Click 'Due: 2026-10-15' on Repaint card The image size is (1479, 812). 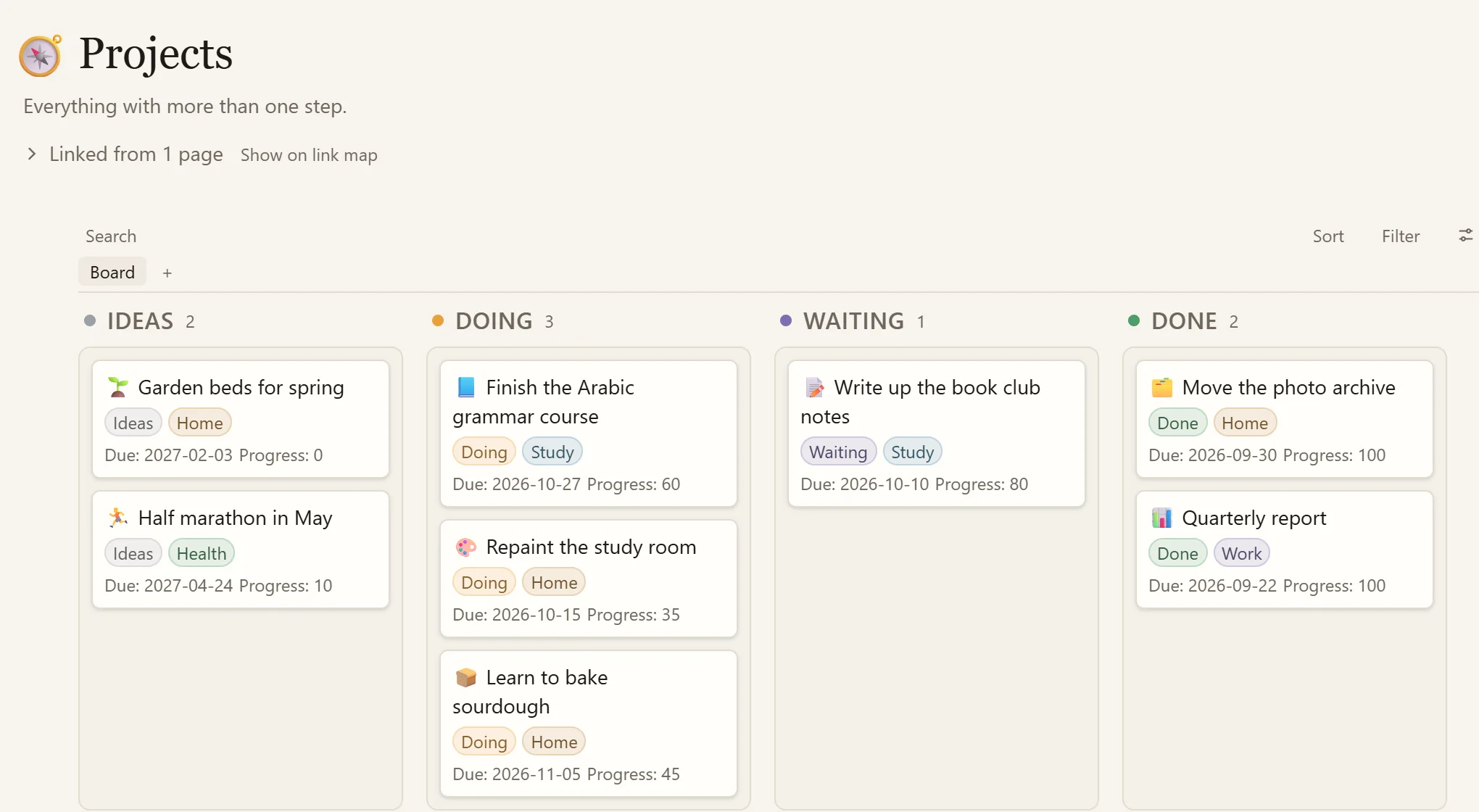517,615
